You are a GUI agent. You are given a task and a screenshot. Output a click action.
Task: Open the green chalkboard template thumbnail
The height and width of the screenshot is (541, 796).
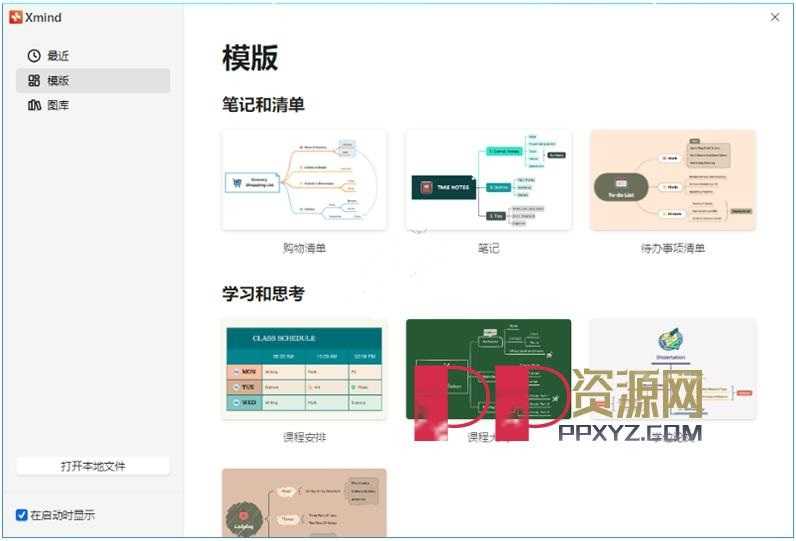[489, 369]
